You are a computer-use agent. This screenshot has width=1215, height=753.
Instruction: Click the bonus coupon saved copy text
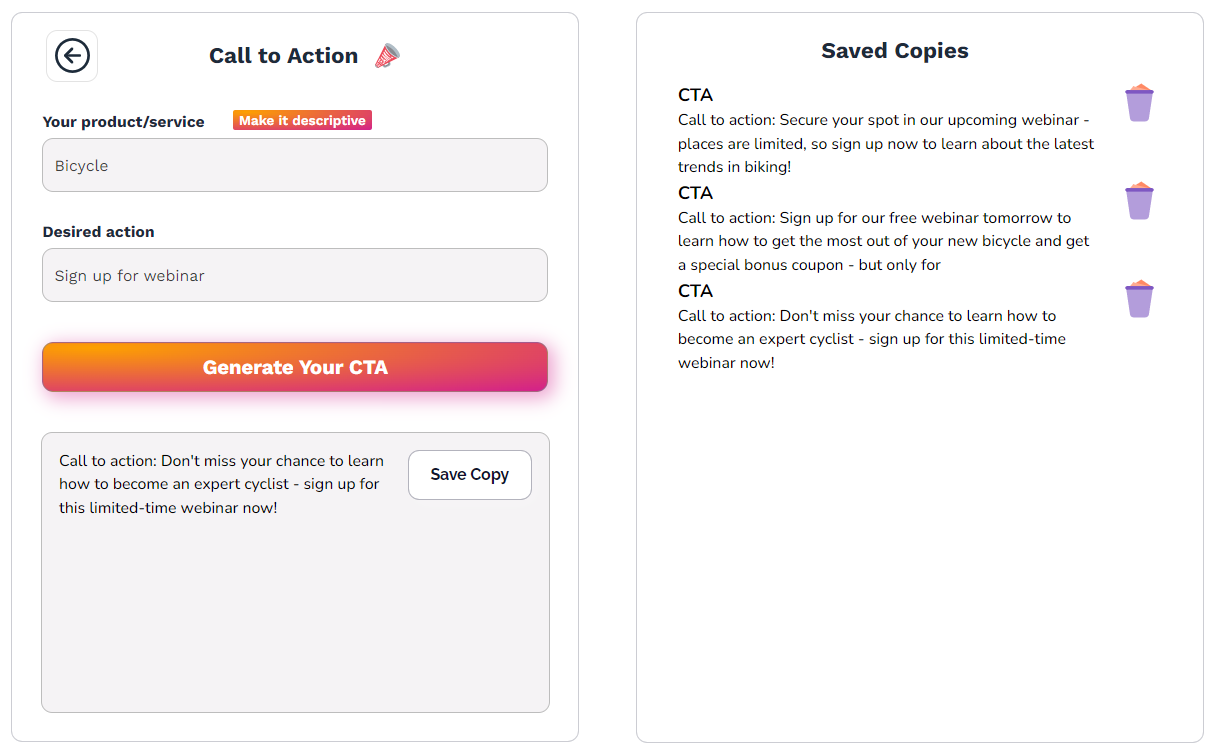[885, 240]
